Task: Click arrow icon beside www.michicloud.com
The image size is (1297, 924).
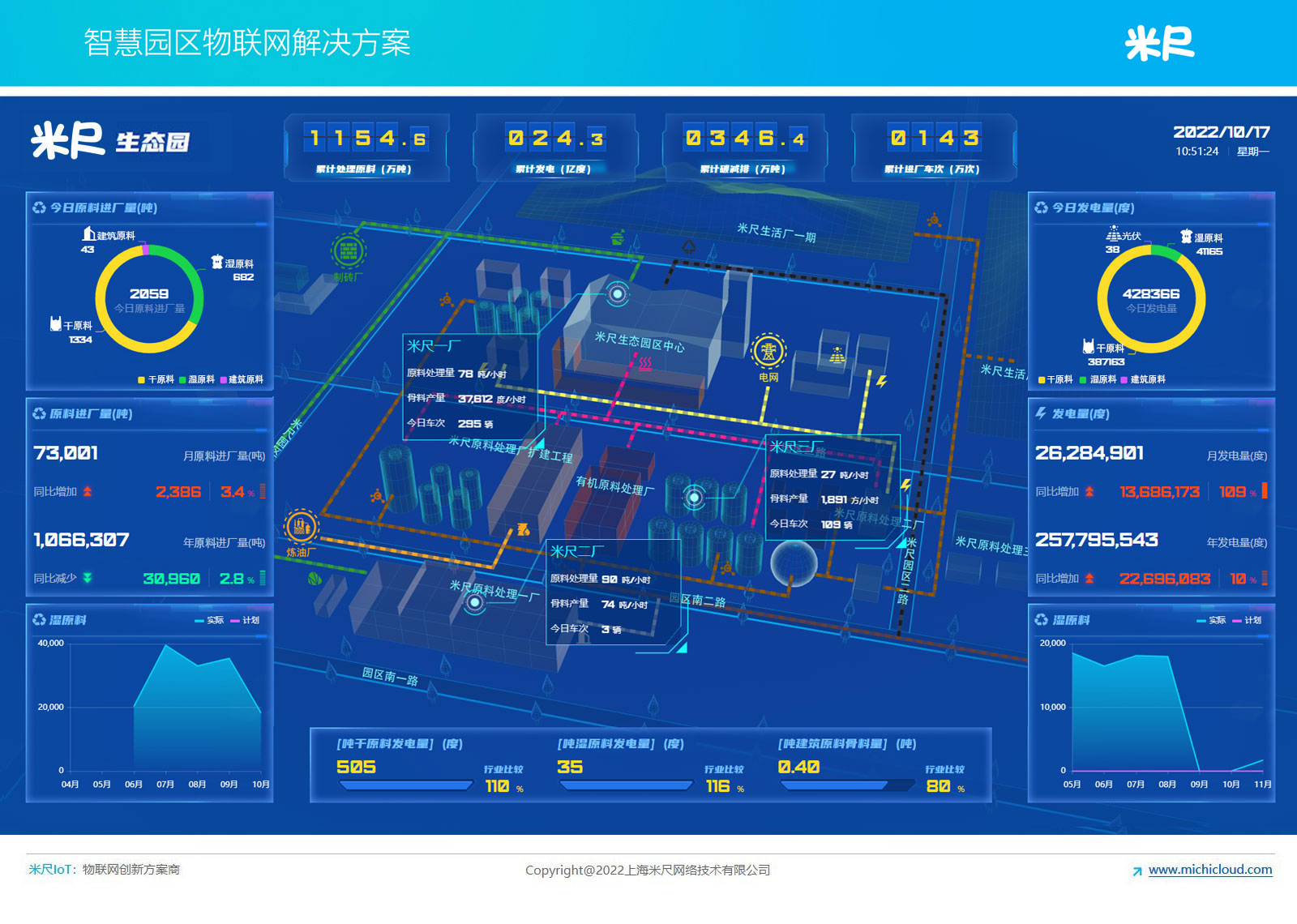Action: pos(1137,871)
